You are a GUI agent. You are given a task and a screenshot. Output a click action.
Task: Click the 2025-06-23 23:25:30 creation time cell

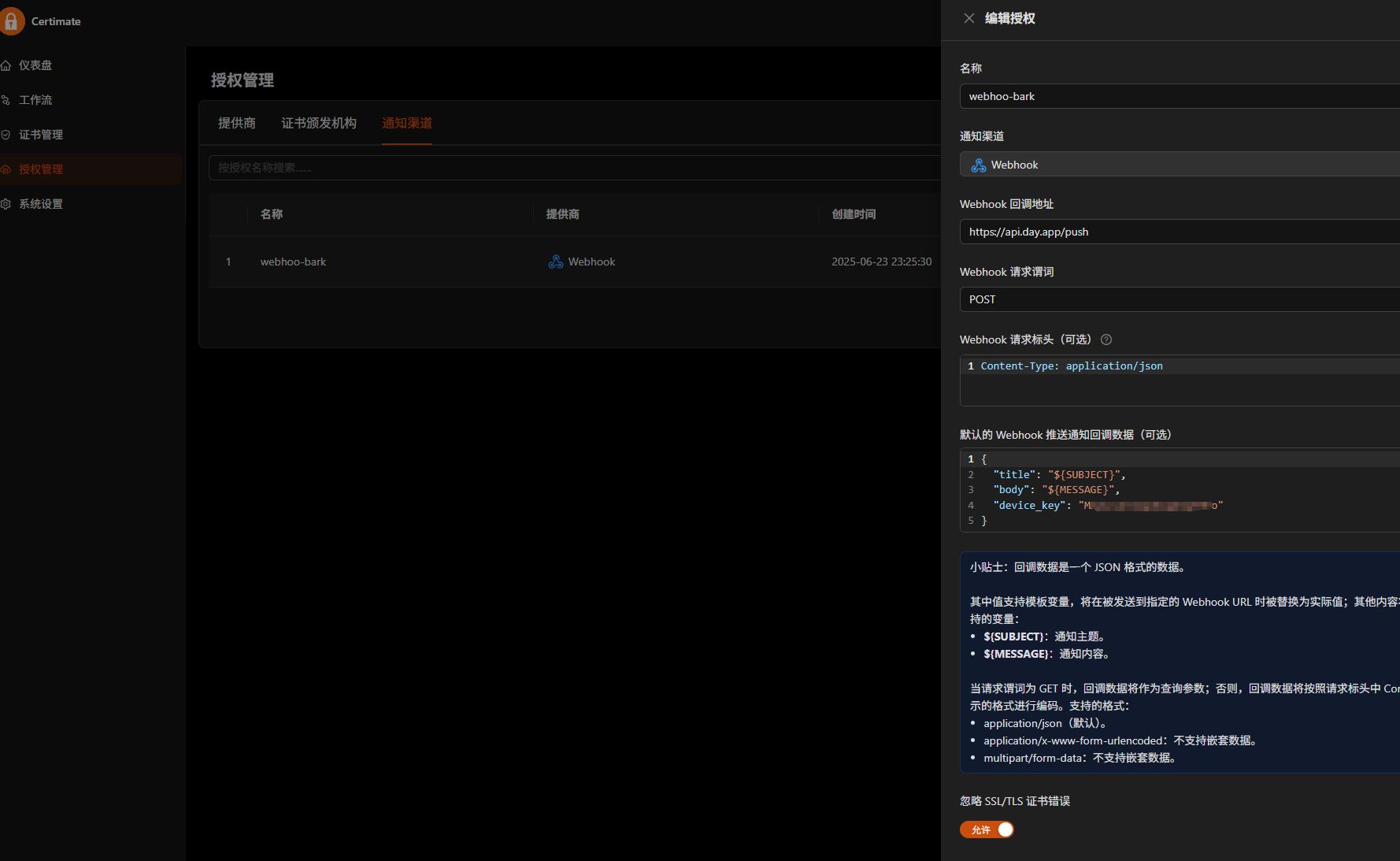pyautogui.click(x=882, y=262)
